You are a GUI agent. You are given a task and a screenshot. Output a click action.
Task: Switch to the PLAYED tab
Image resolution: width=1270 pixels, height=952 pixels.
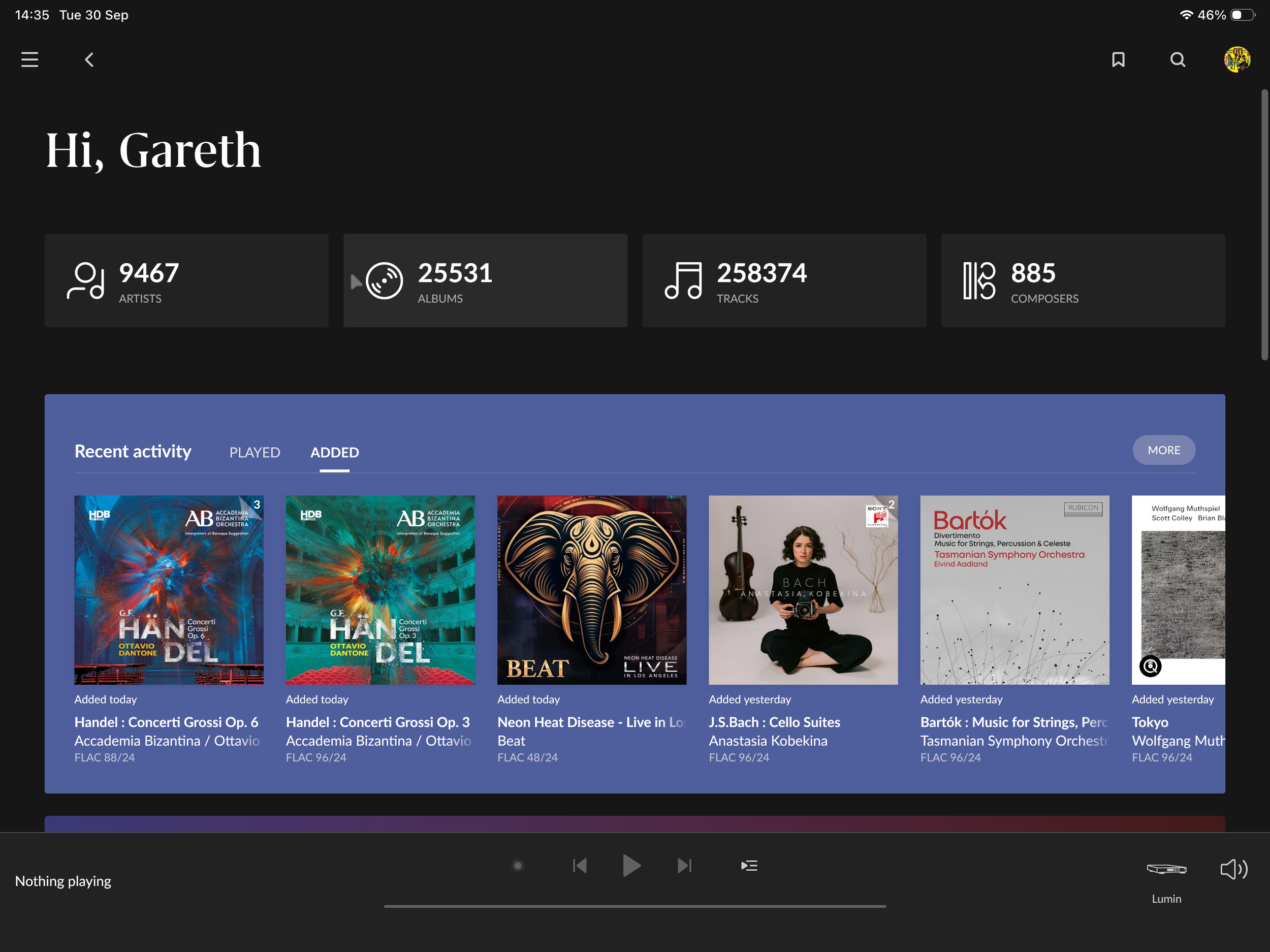pos(255,453)
